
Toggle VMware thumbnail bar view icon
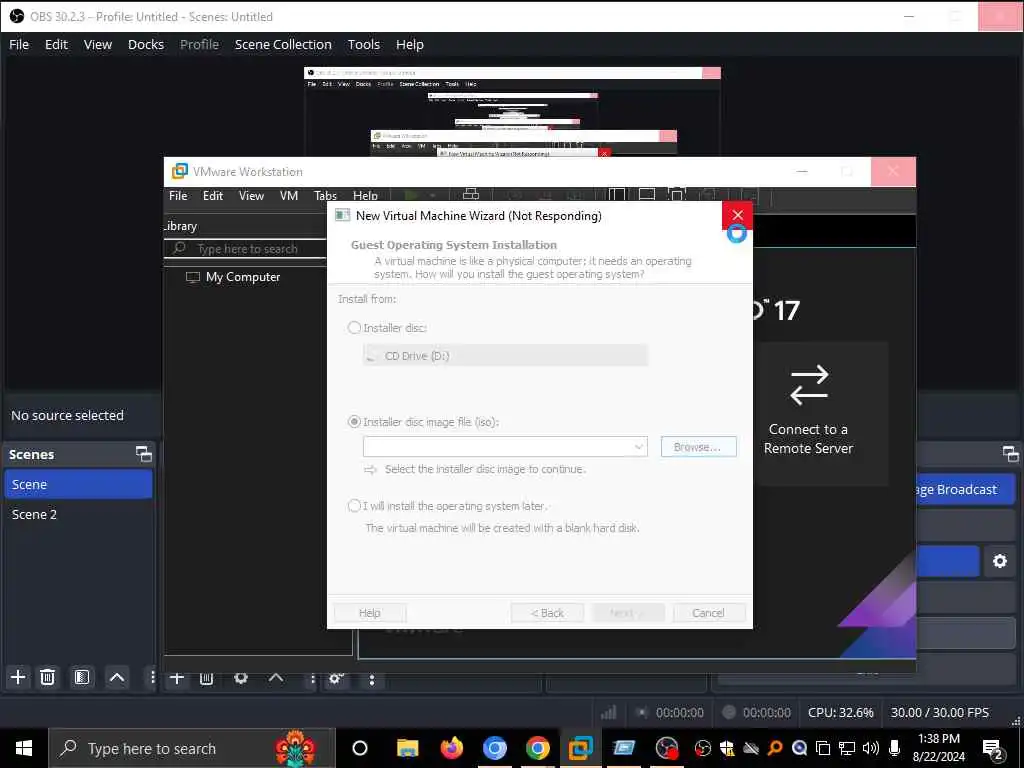[x=647, y=195]
